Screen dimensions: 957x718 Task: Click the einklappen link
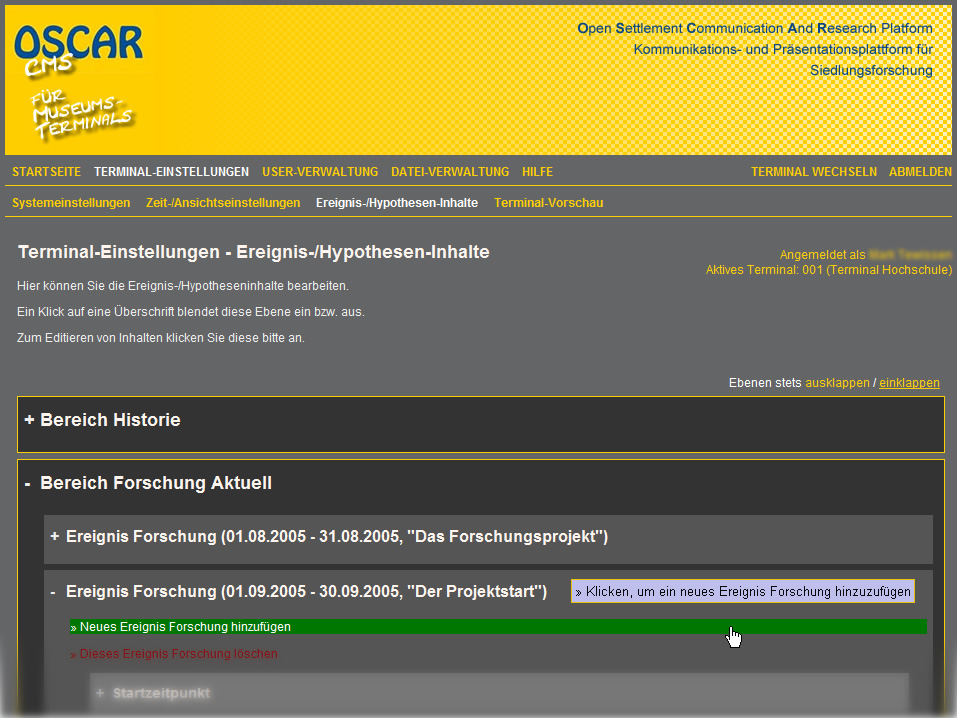(909, 383)
